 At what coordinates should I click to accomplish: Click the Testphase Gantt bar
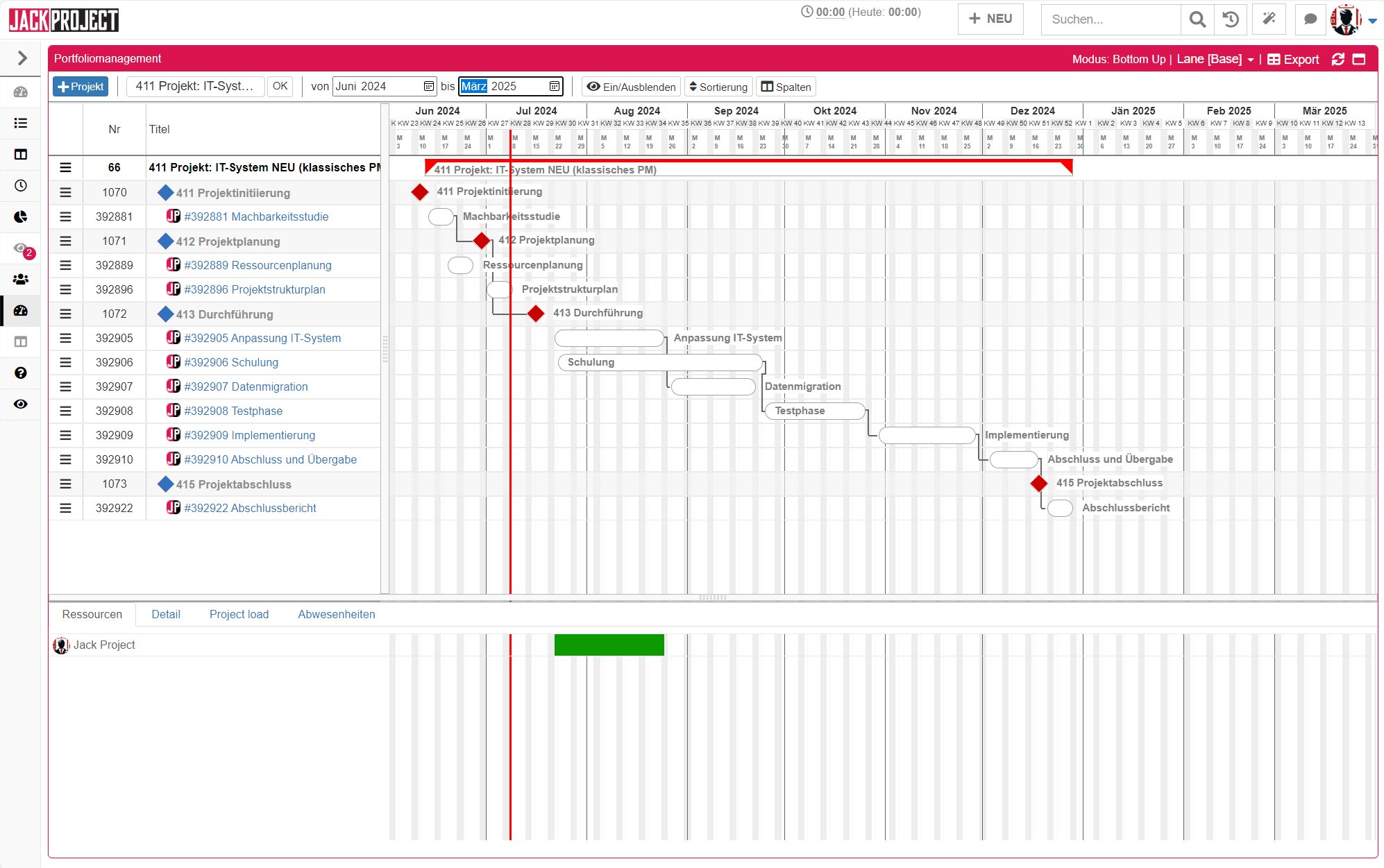[815, 411]
